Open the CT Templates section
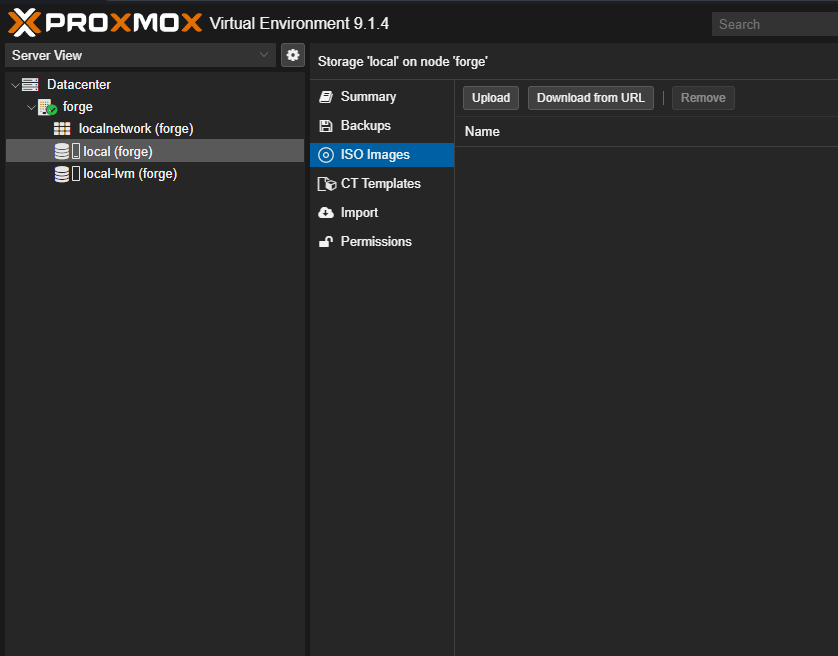 [x=380, y=184]
